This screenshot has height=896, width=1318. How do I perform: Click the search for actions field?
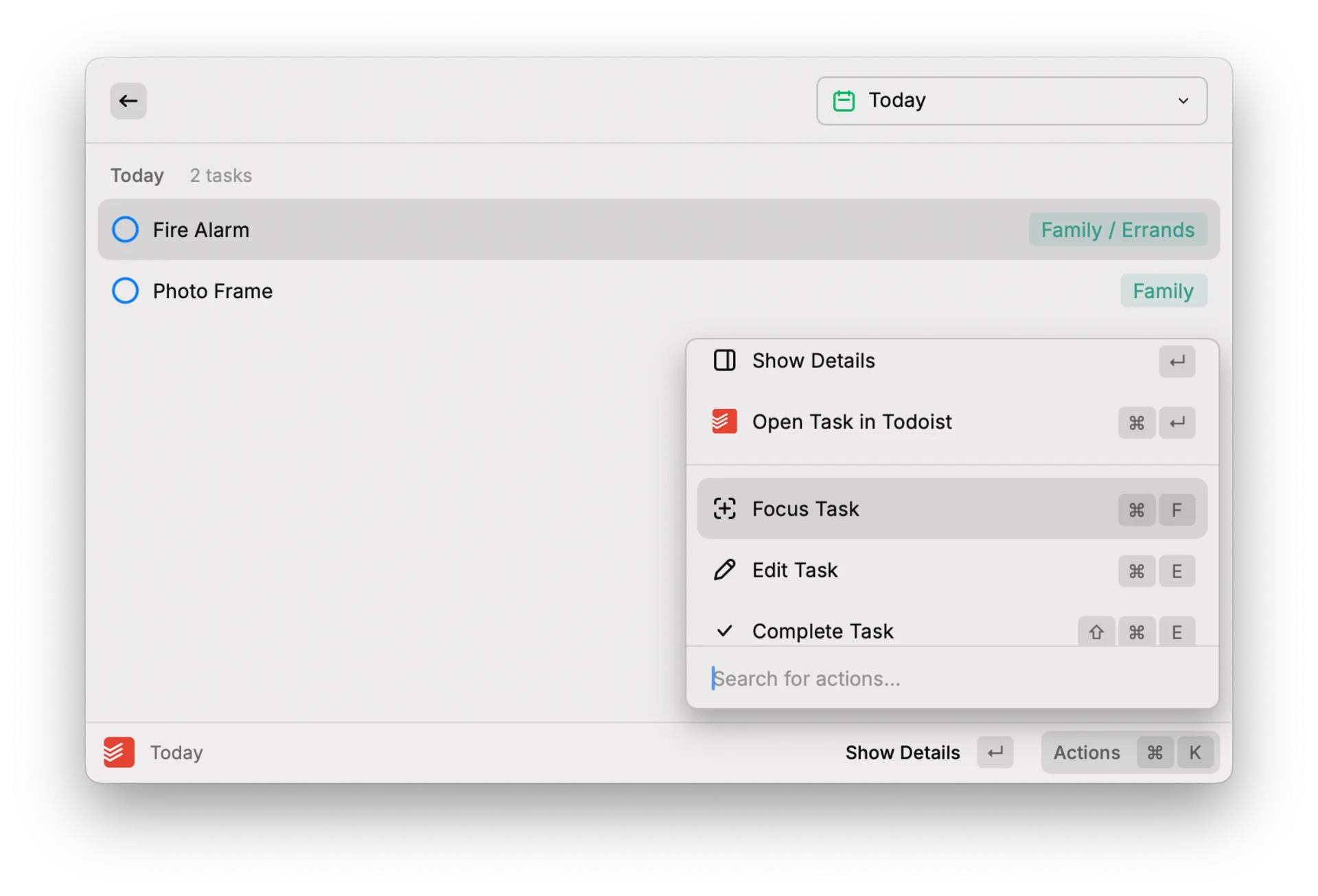pyautogui.click(x=892, y=678)
